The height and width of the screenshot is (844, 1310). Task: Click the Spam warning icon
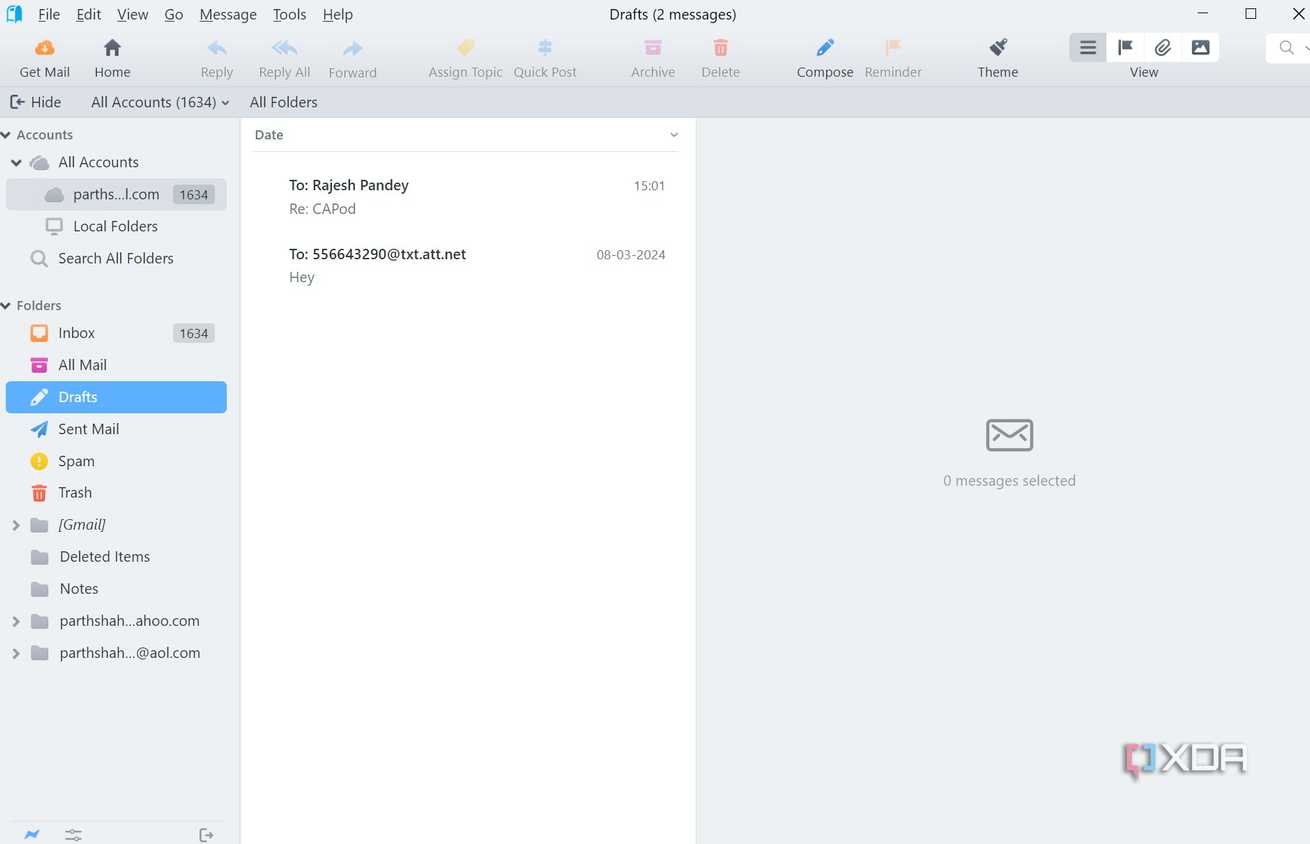[39, 461]
